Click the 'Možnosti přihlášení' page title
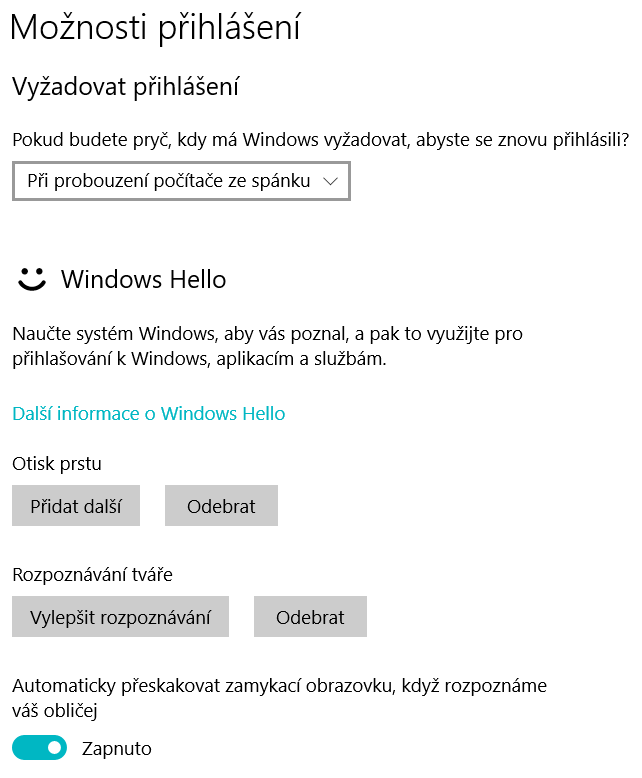642x778 pixels. [x=155, y=27]
